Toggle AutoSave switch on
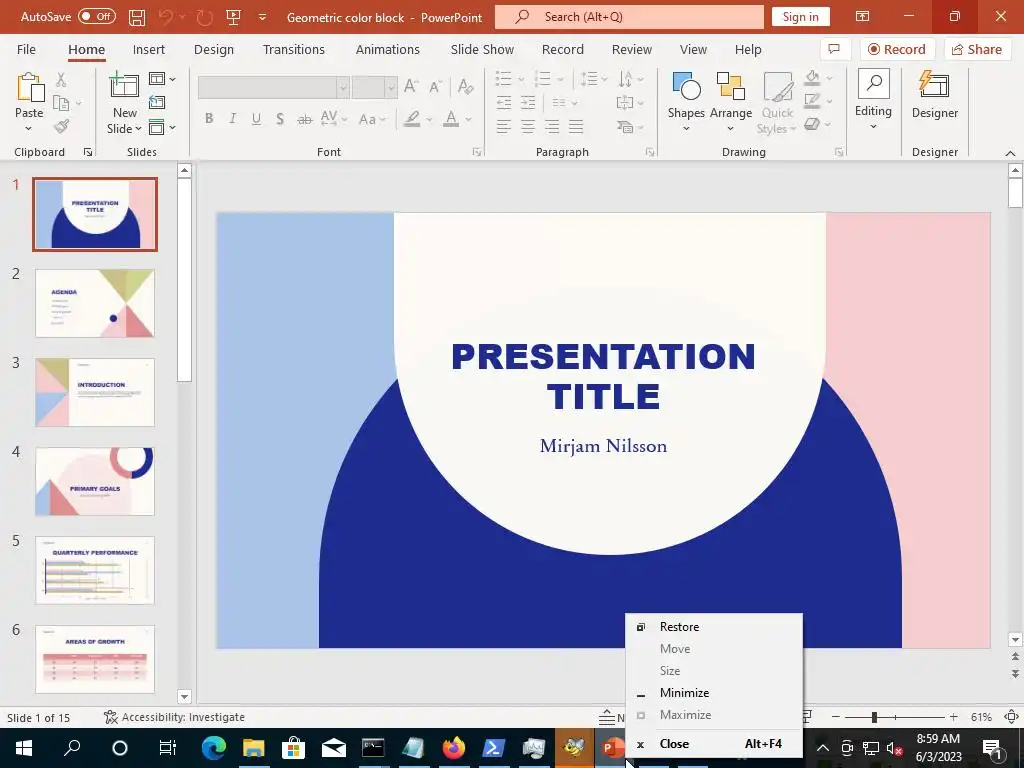Viewport: 1024px width, 768px height. (x=97, y=16)
